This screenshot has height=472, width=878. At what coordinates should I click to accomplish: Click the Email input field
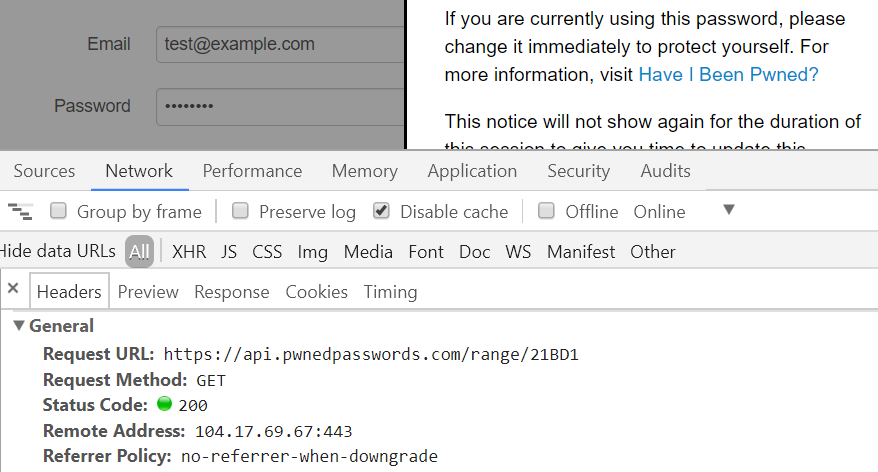[280, 44]
